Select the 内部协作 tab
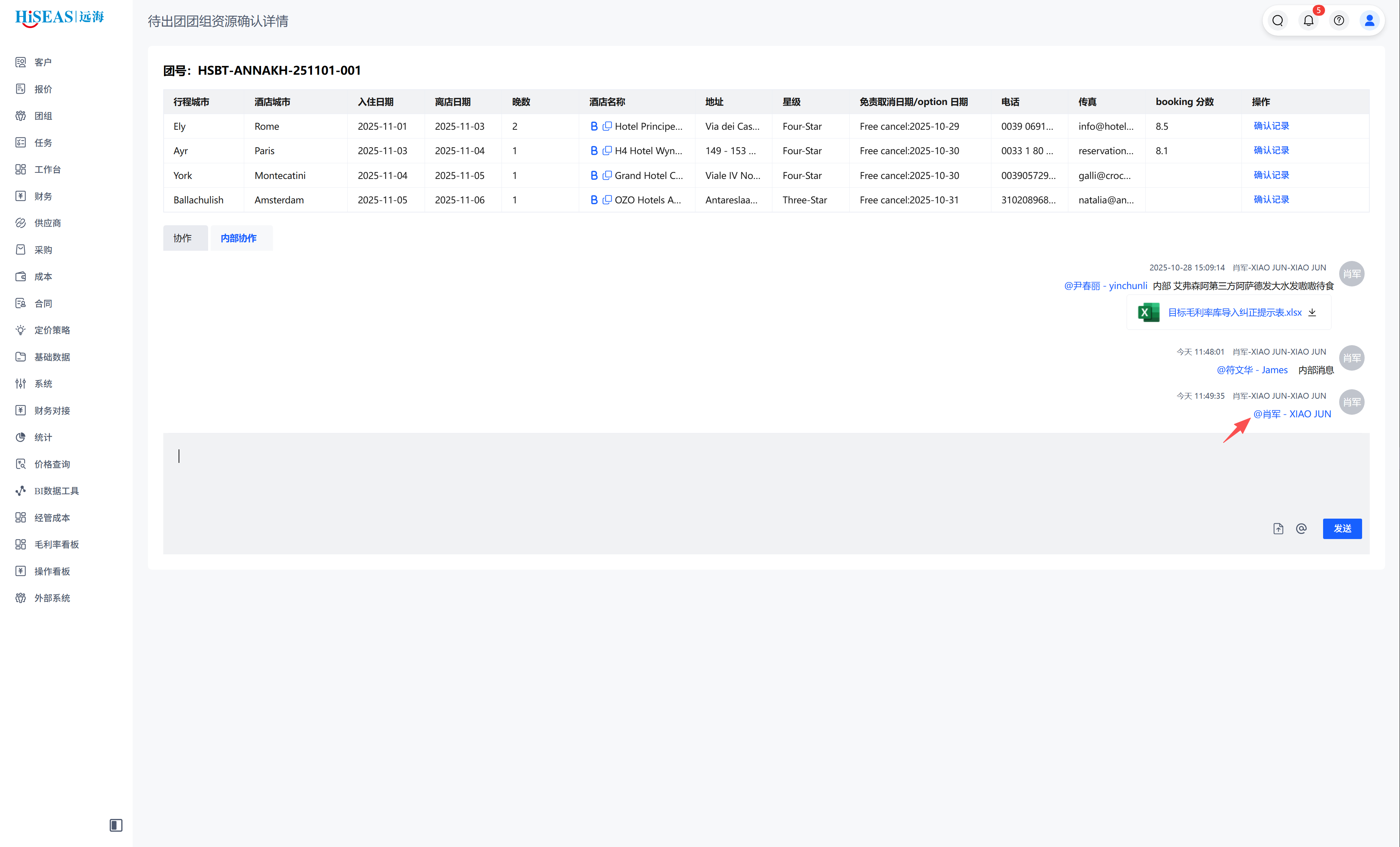 coord(239,238)
